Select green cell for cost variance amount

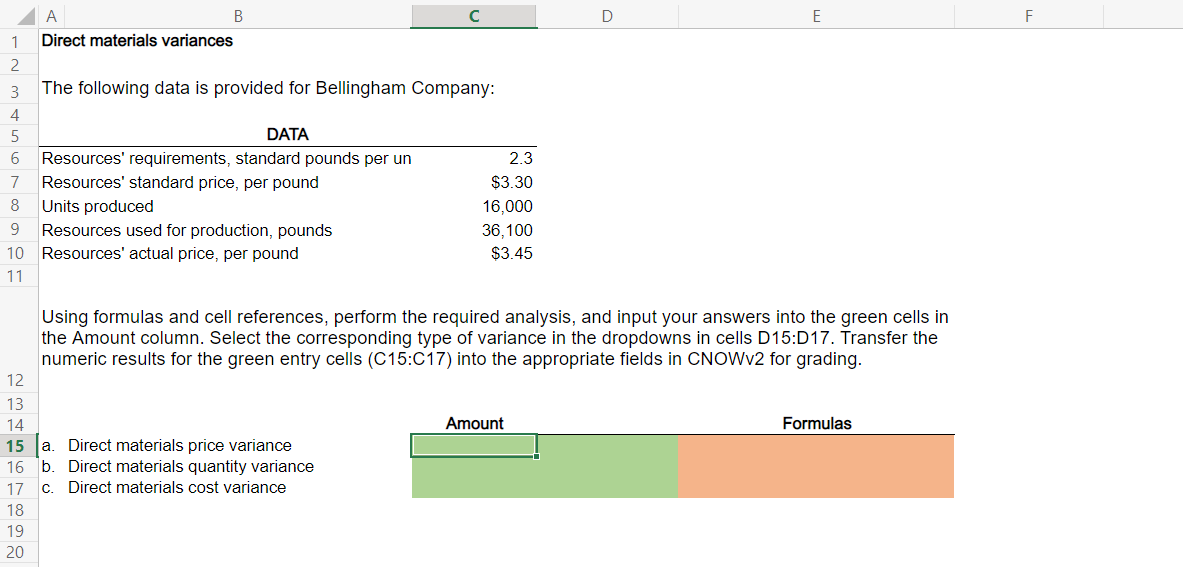click(x=473, y=487)
